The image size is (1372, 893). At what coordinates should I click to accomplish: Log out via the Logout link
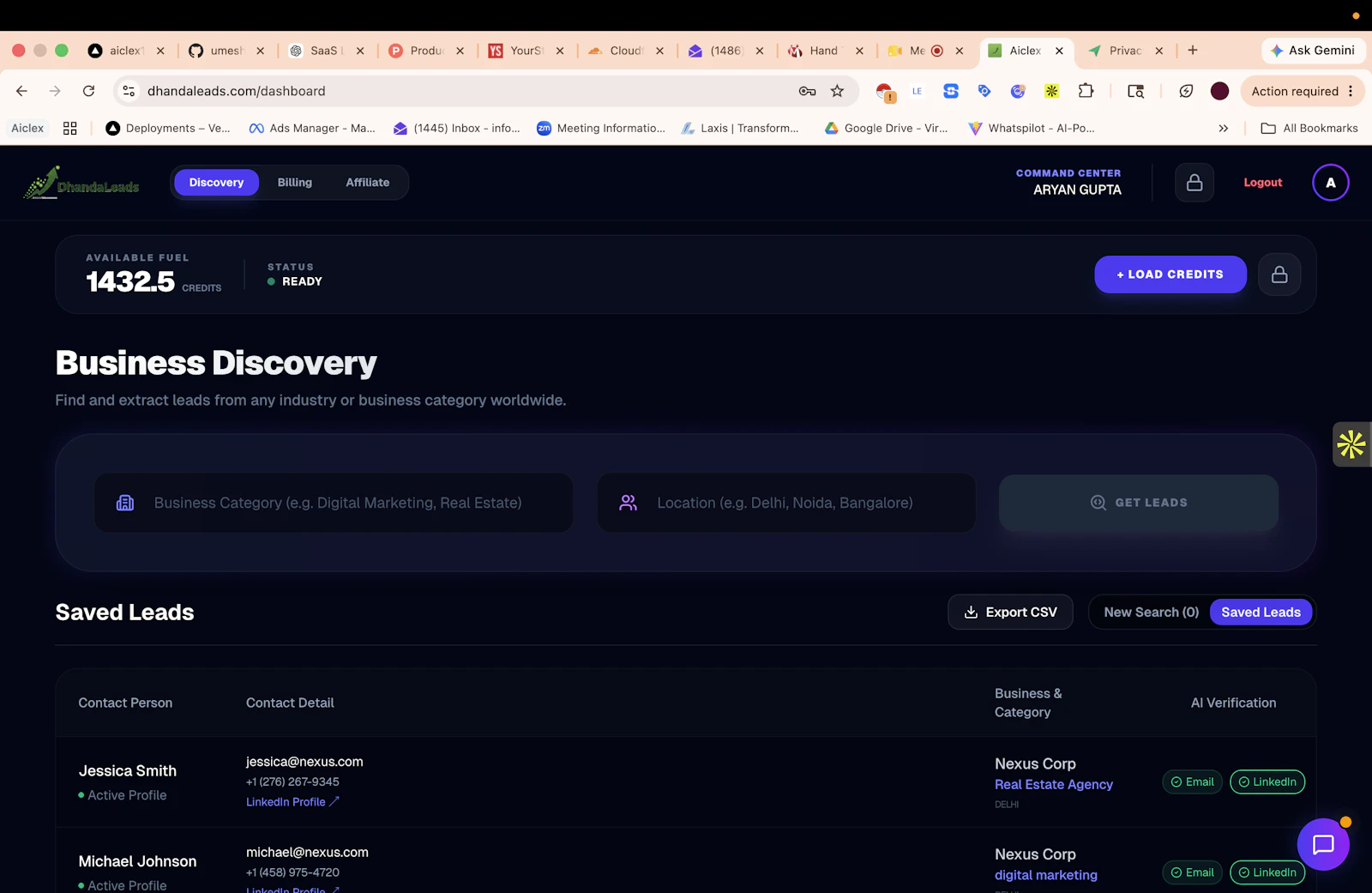(x=1263, y=183)
